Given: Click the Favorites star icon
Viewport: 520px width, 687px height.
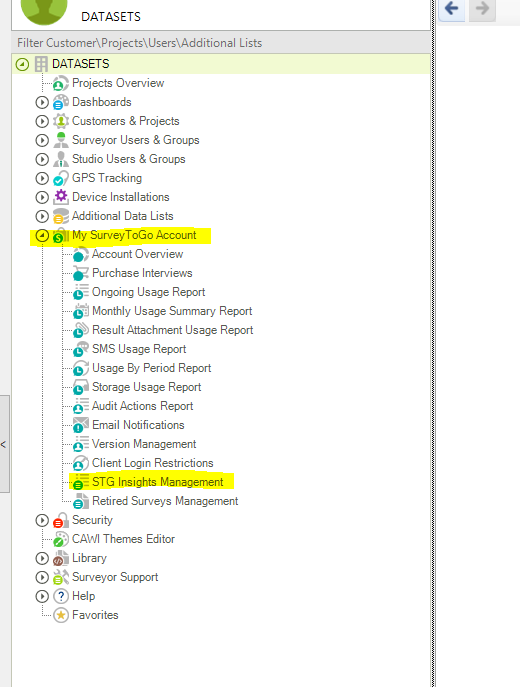Looking at the screenshot, I should (x=61, y=615).
